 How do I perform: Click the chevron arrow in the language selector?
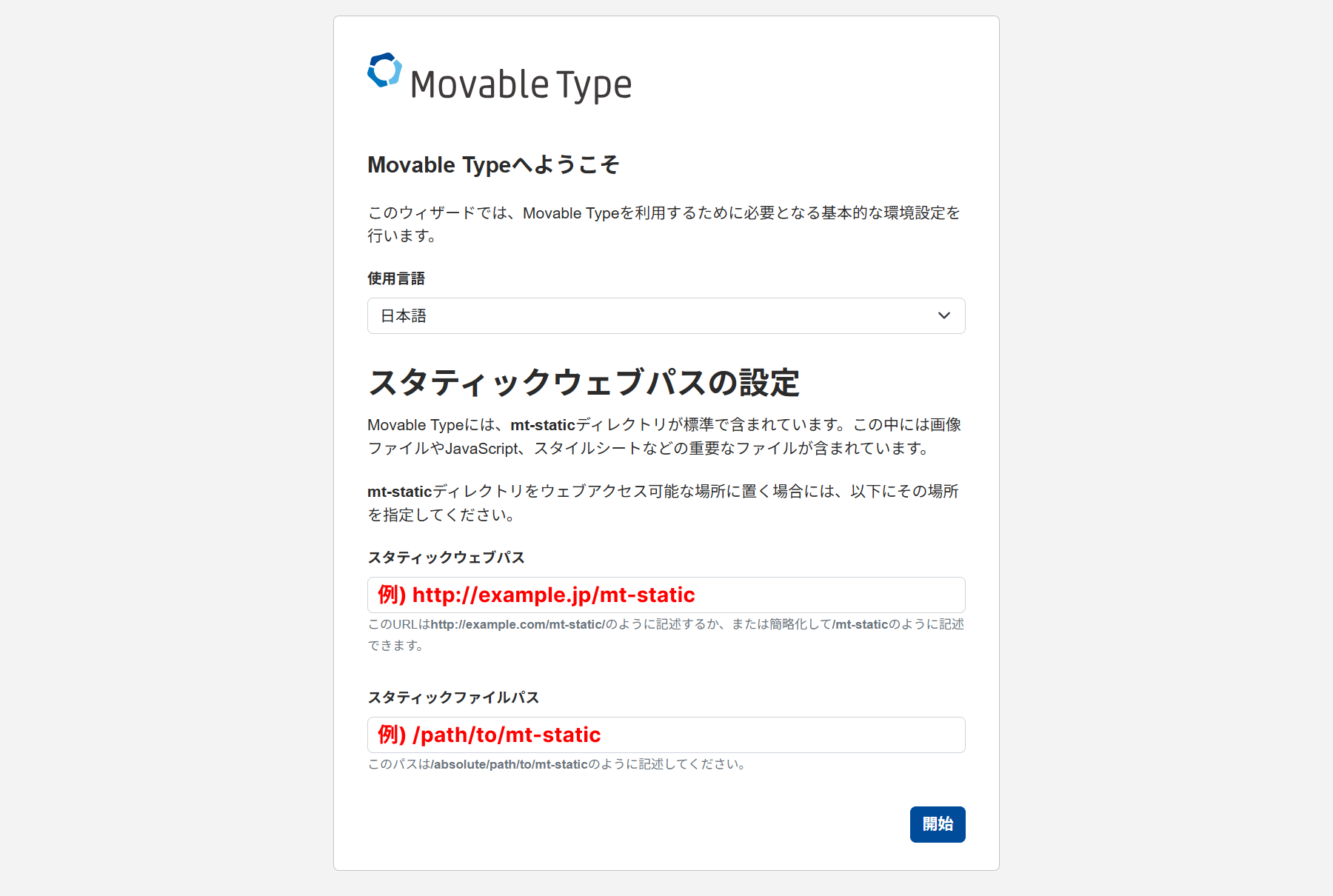(x=943, y=316)
